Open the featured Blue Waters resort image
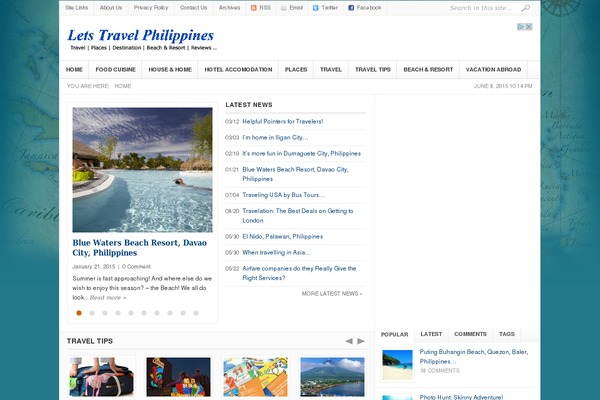Image resolution: width=600 pixels, height=400 pixels. pos(142,170)
